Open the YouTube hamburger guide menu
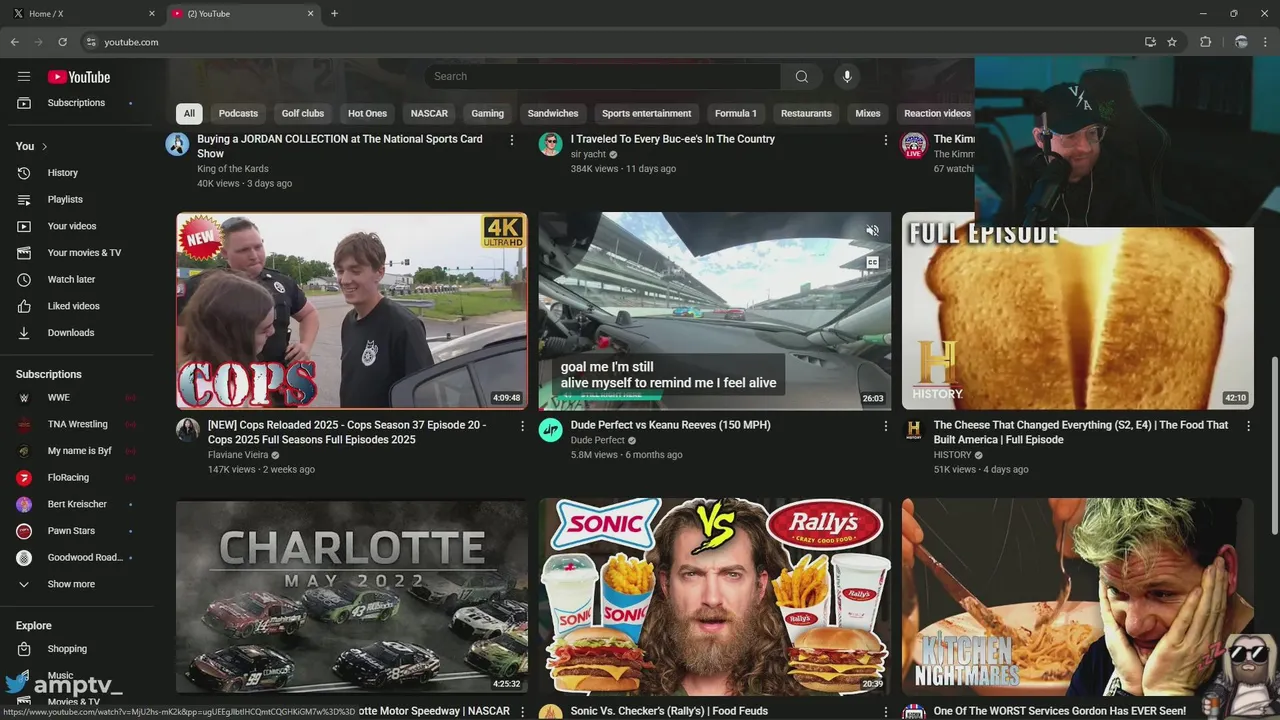 tap(24, 77)
